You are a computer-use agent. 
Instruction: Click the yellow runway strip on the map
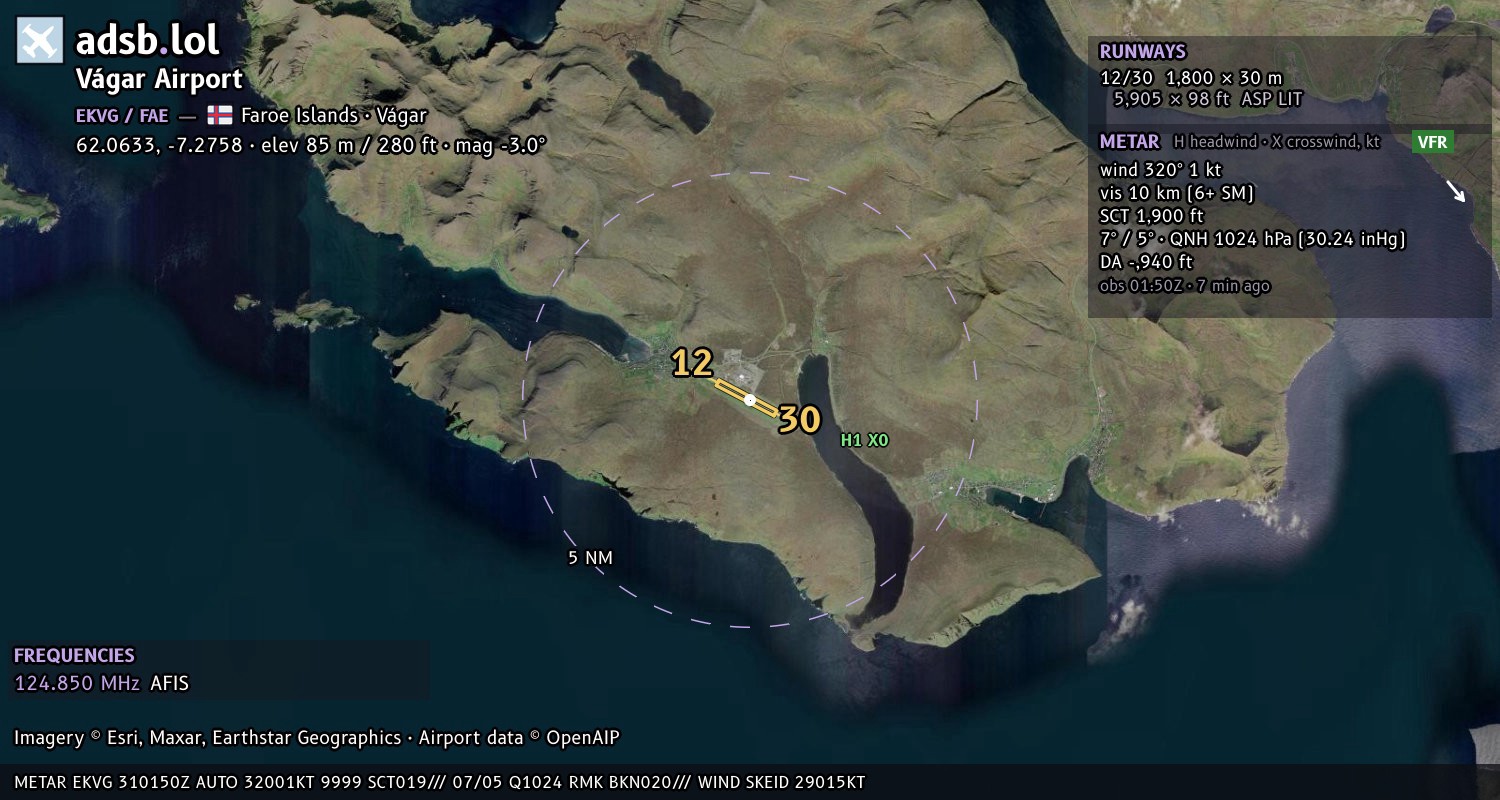click(x=746, y=397)
